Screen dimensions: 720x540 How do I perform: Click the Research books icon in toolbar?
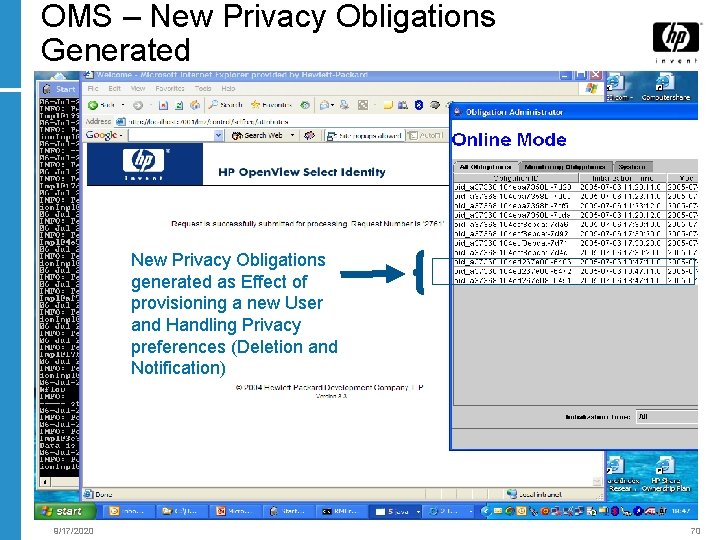tap(403, 105)
